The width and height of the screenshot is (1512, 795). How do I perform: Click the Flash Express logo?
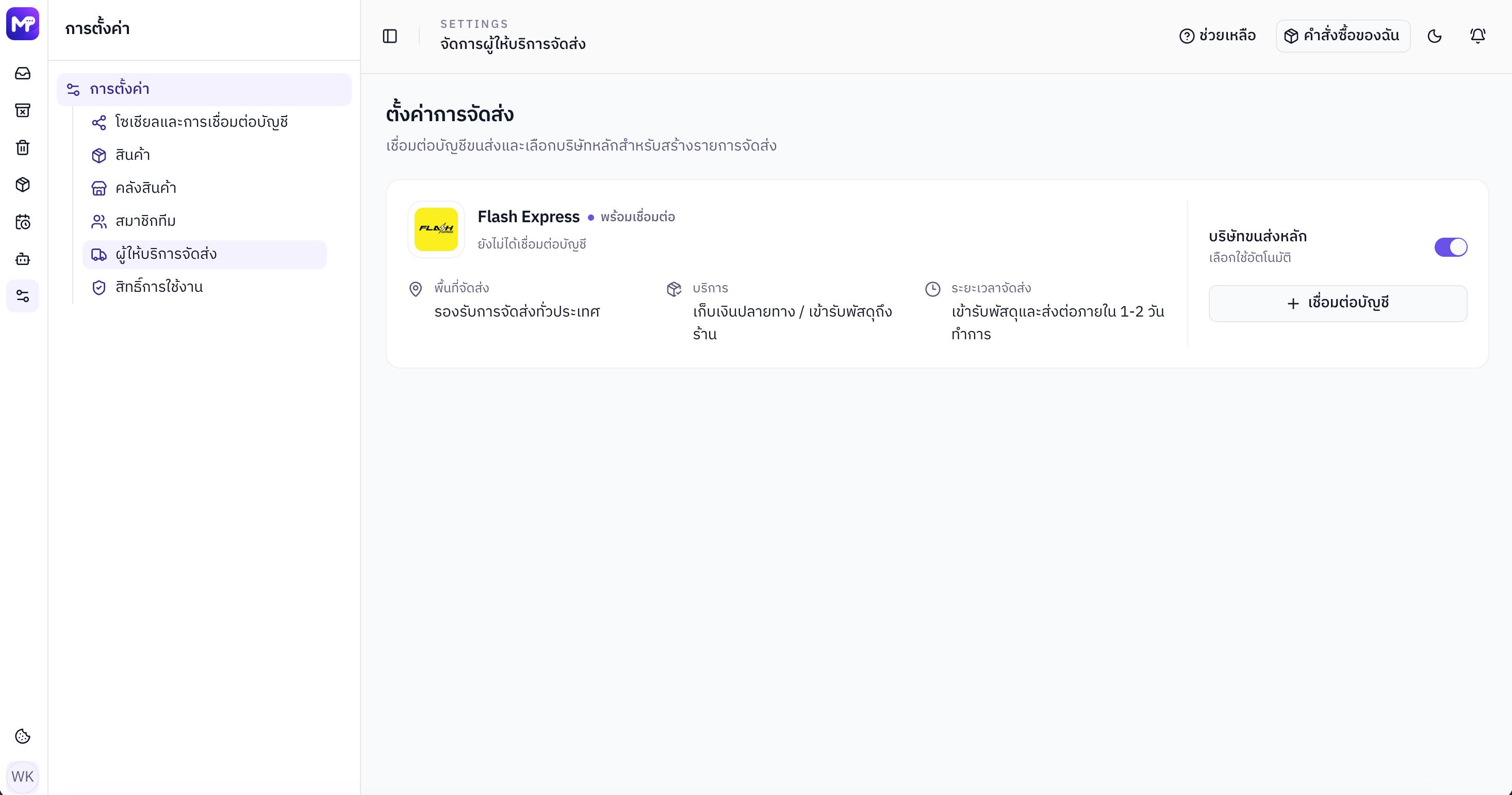(436, 229)
